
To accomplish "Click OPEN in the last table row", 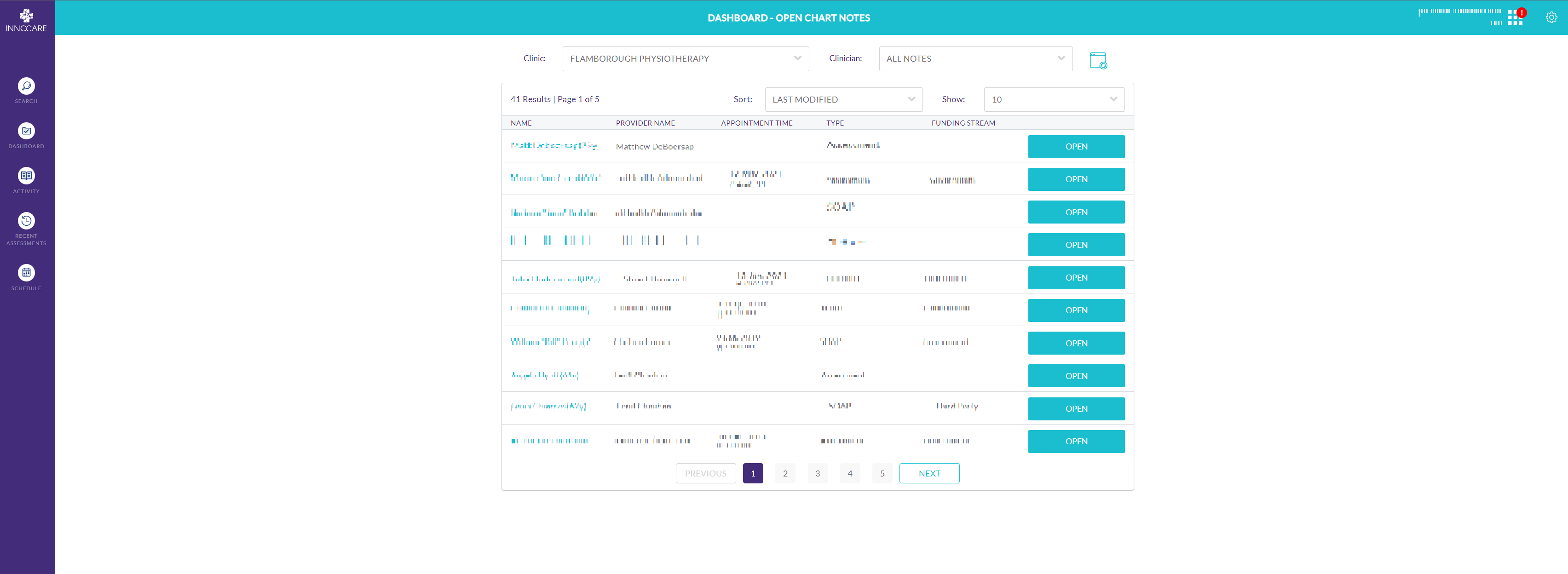I will 1076,441.
